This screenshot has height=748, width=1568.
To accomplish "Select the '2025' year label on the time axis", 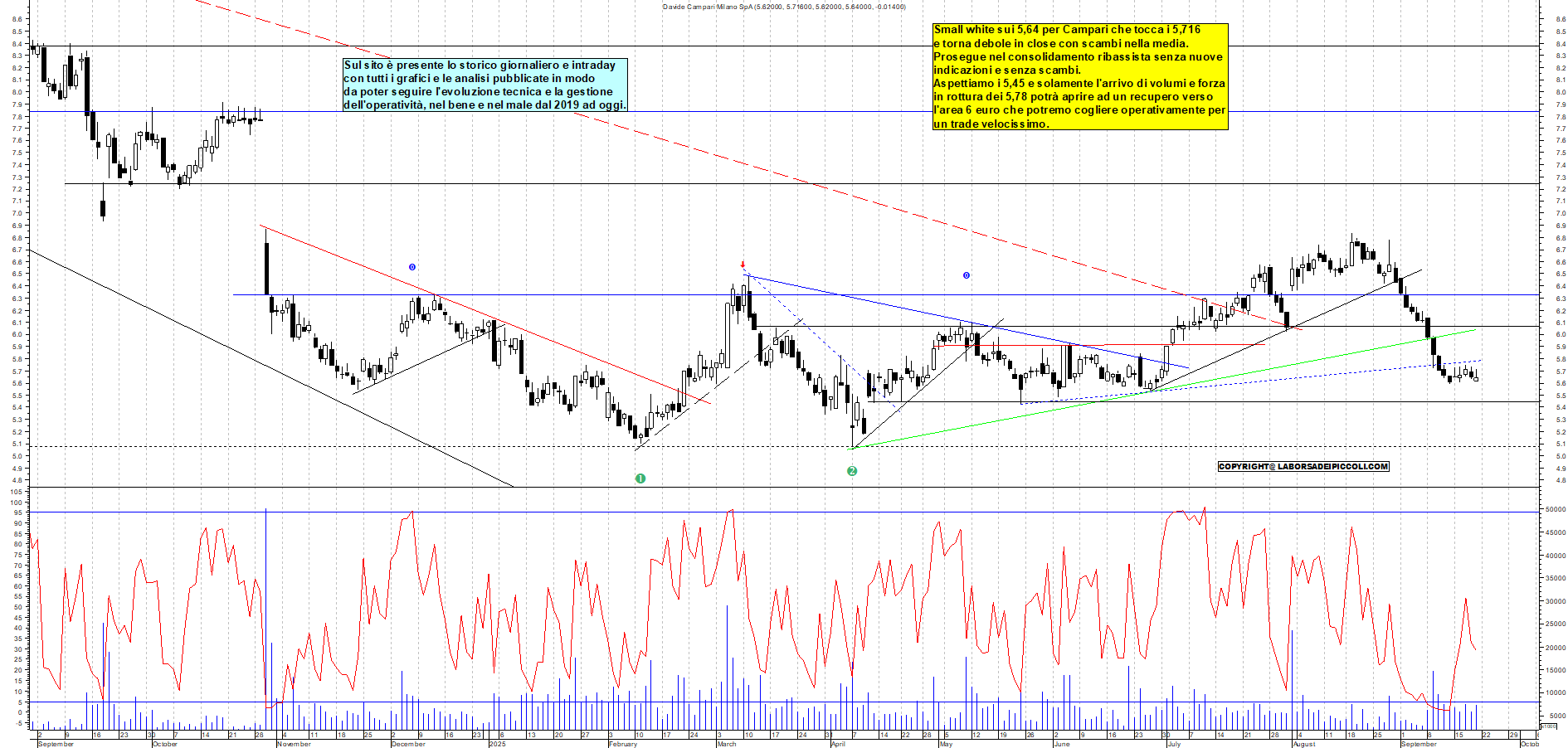I will [x=498, y=744].
